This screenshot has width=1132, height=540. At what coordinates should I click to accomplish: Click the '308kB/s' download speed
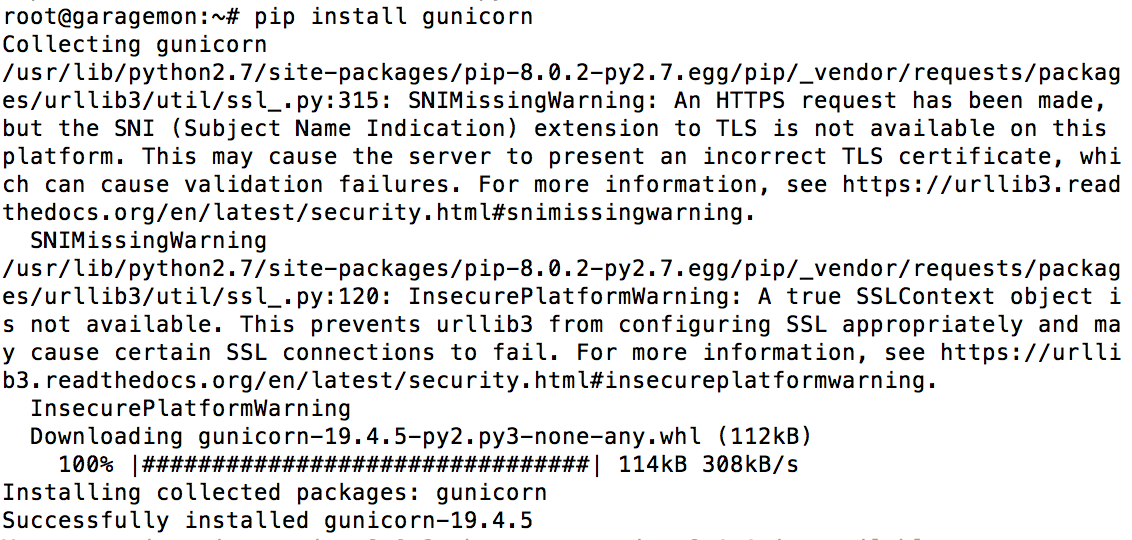(750, 464)
